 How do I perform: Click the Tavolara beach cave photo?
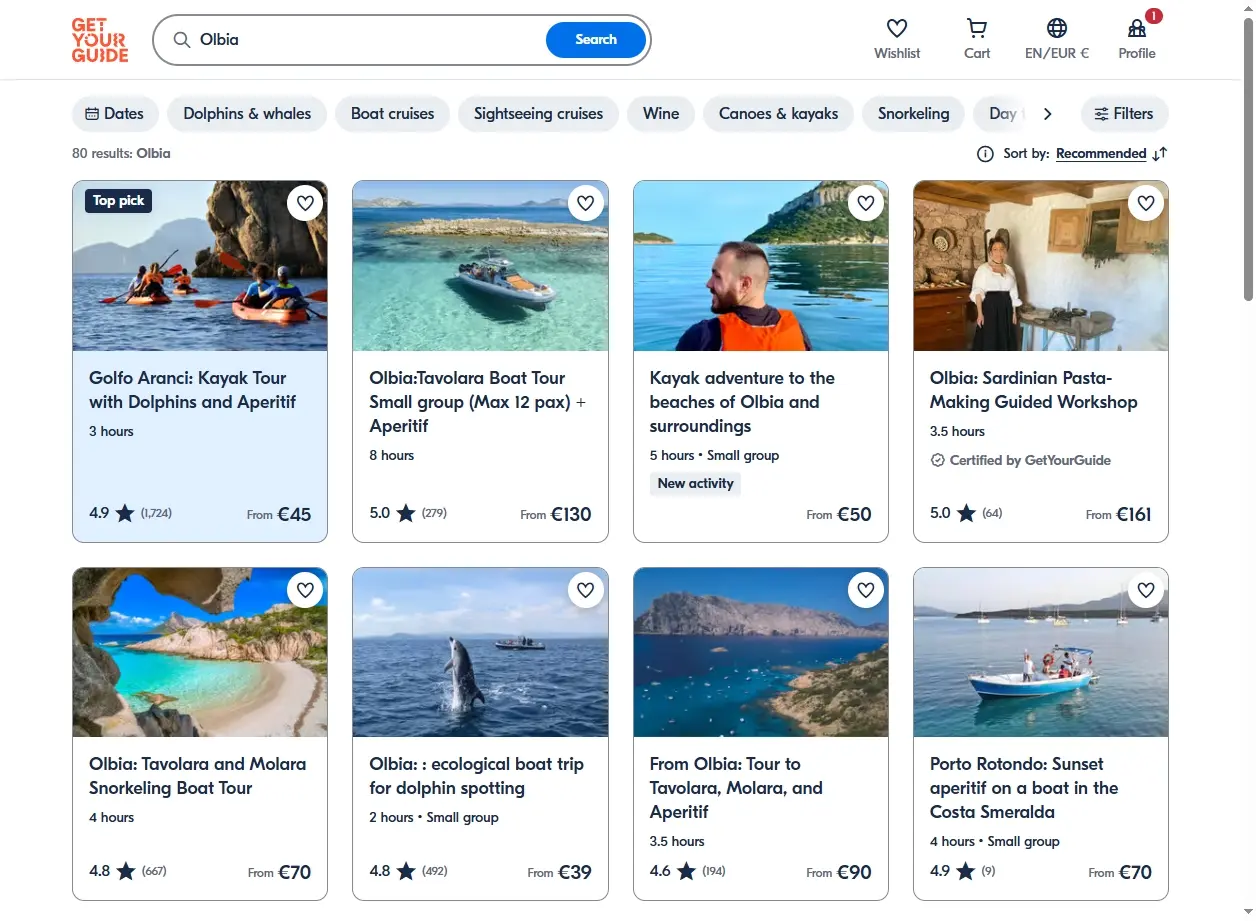[200, 652]
